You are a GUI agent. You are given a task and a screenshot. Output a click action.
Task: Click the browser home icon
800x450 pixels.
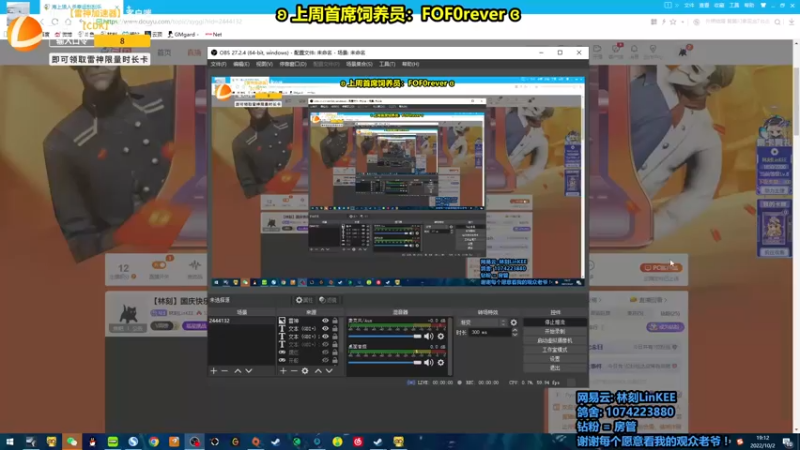coord(68,22)
